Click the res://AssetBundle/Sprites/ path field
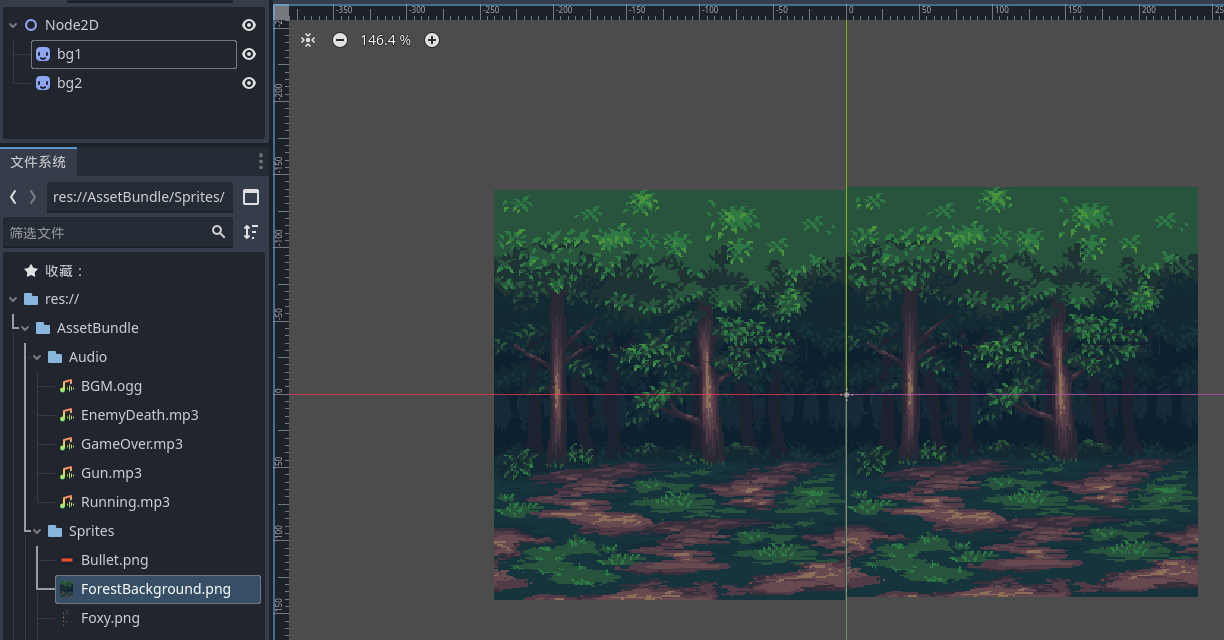This screenshot has width=1224, height=640. [x=140, y=197]
